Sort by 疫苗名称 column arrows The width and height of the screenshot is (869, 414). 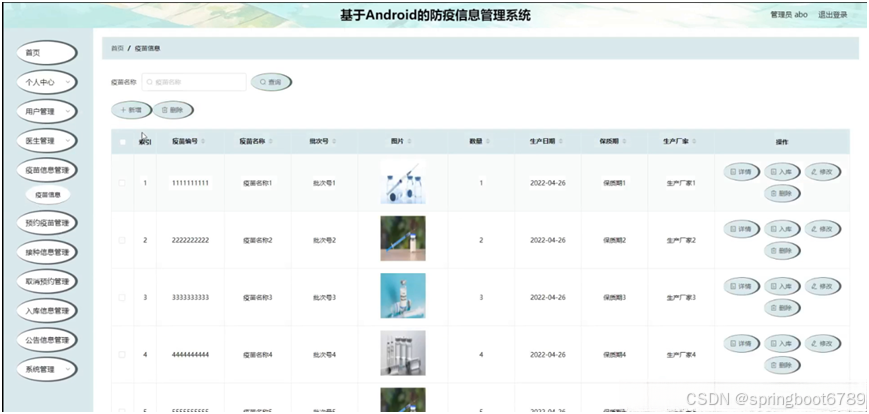(x=270, y=142)
